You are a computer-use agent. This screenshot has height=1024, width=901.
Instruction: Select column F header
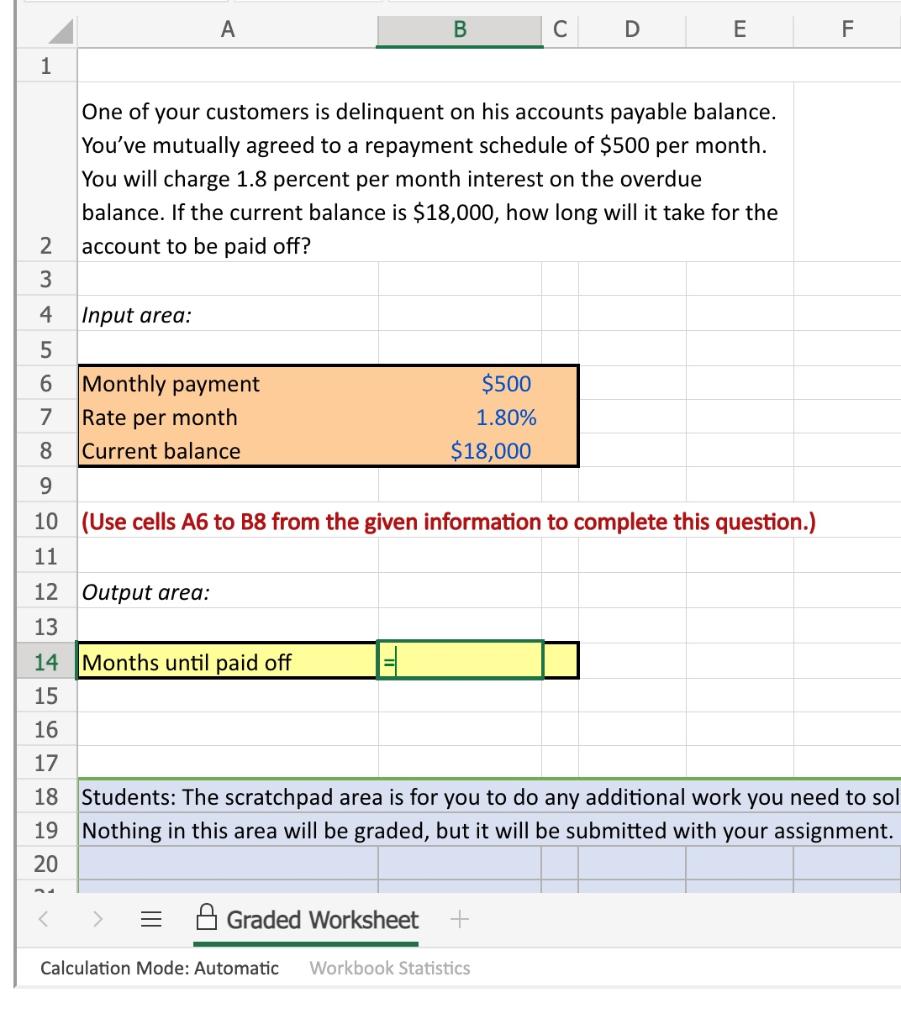[847, 29]
